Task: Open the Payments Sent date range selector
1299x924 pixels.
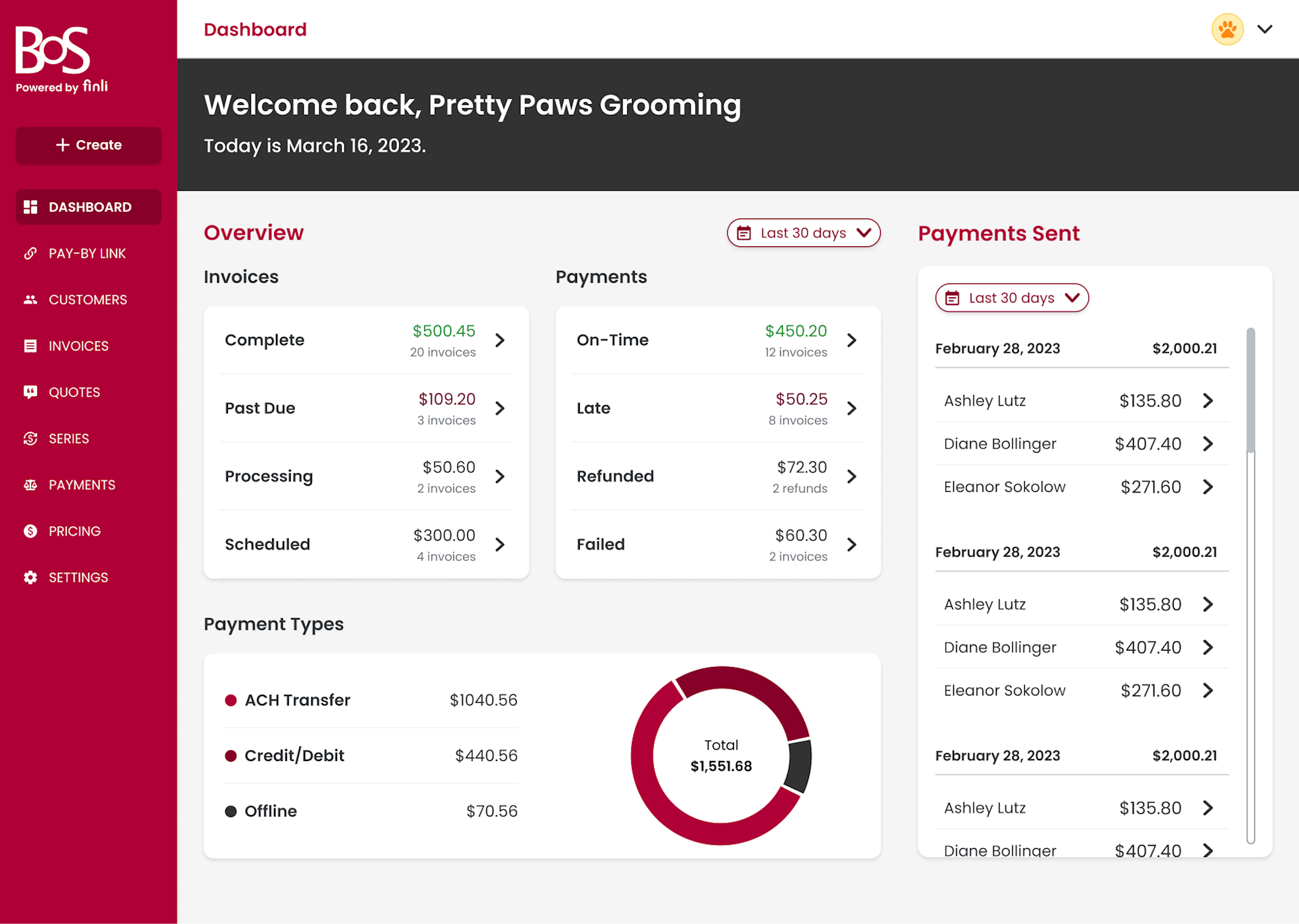Action: [x=1011, y=298]
